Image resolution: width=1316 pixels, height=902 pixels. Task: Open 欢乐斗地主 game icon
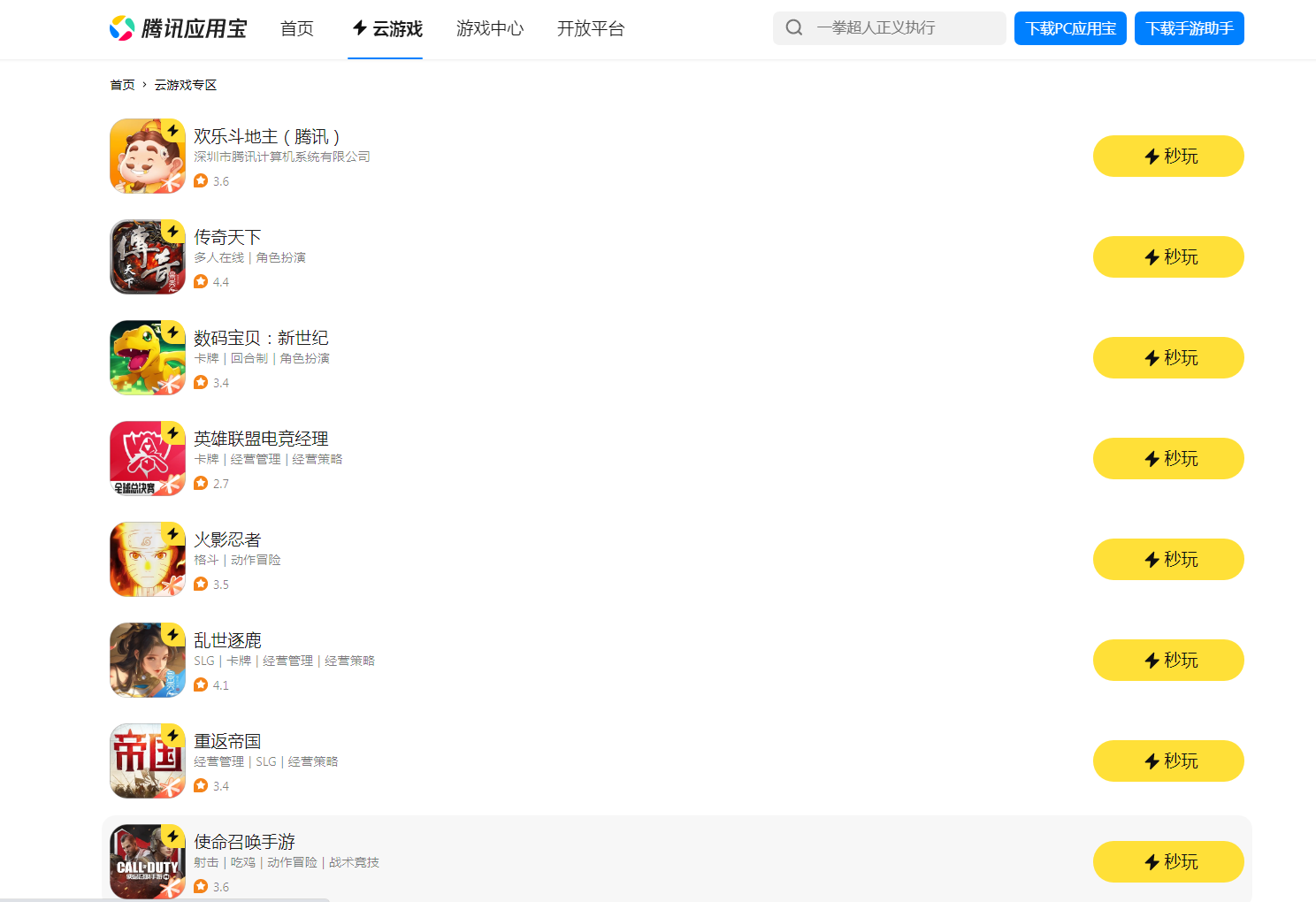tap(148, 156)
